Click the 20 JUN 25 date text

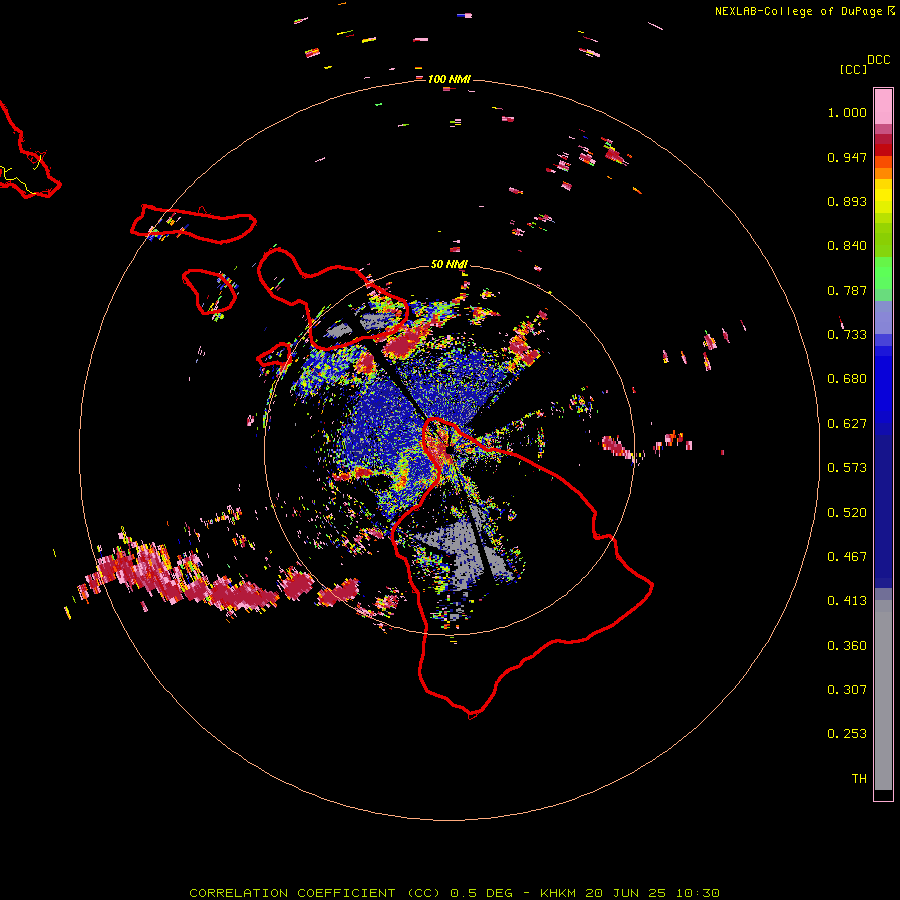[x=626, y=893]
